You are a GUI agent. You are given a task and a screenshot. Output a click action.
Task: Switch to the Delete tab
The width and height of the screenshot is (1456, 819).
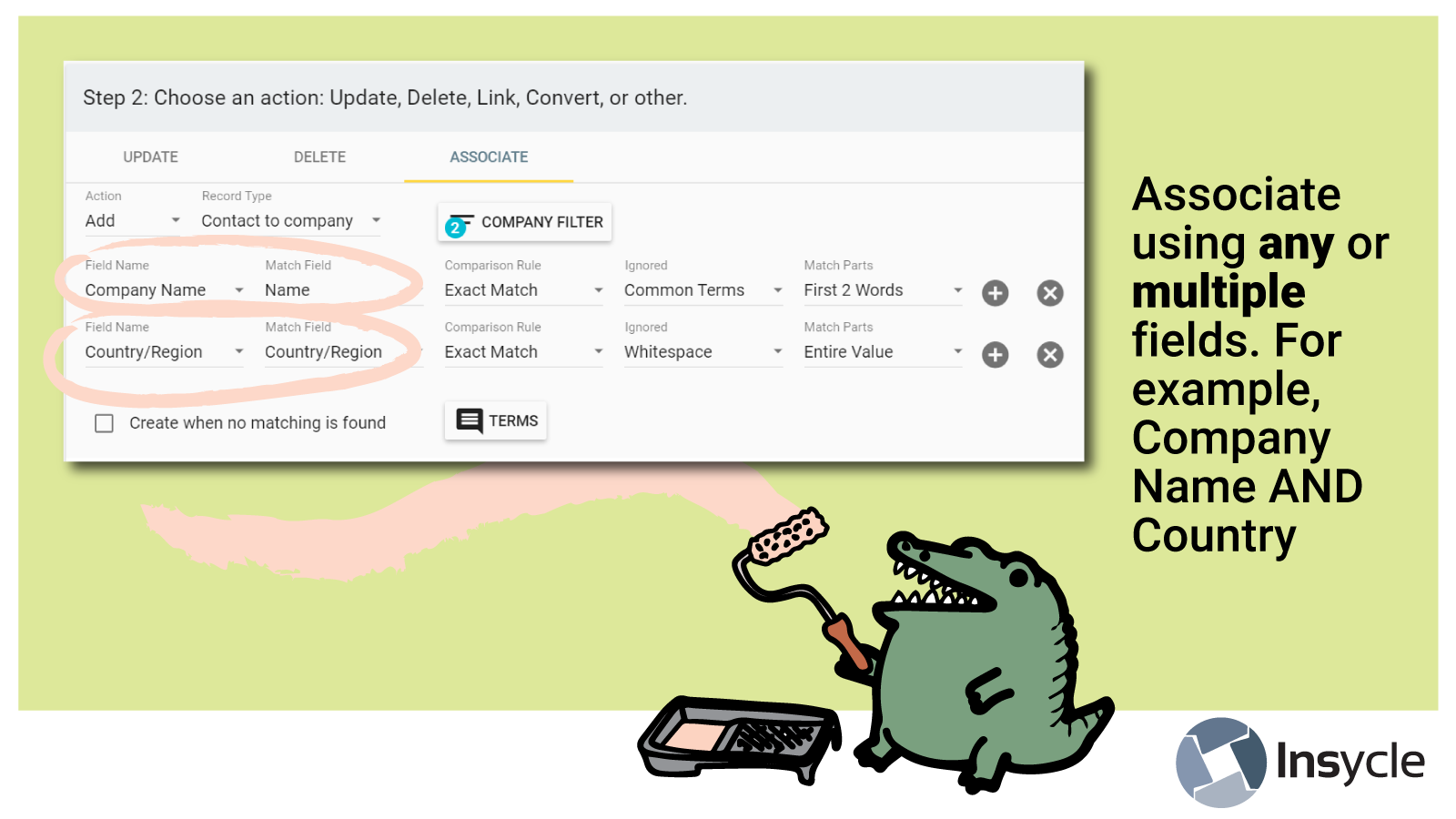(319, 157)
